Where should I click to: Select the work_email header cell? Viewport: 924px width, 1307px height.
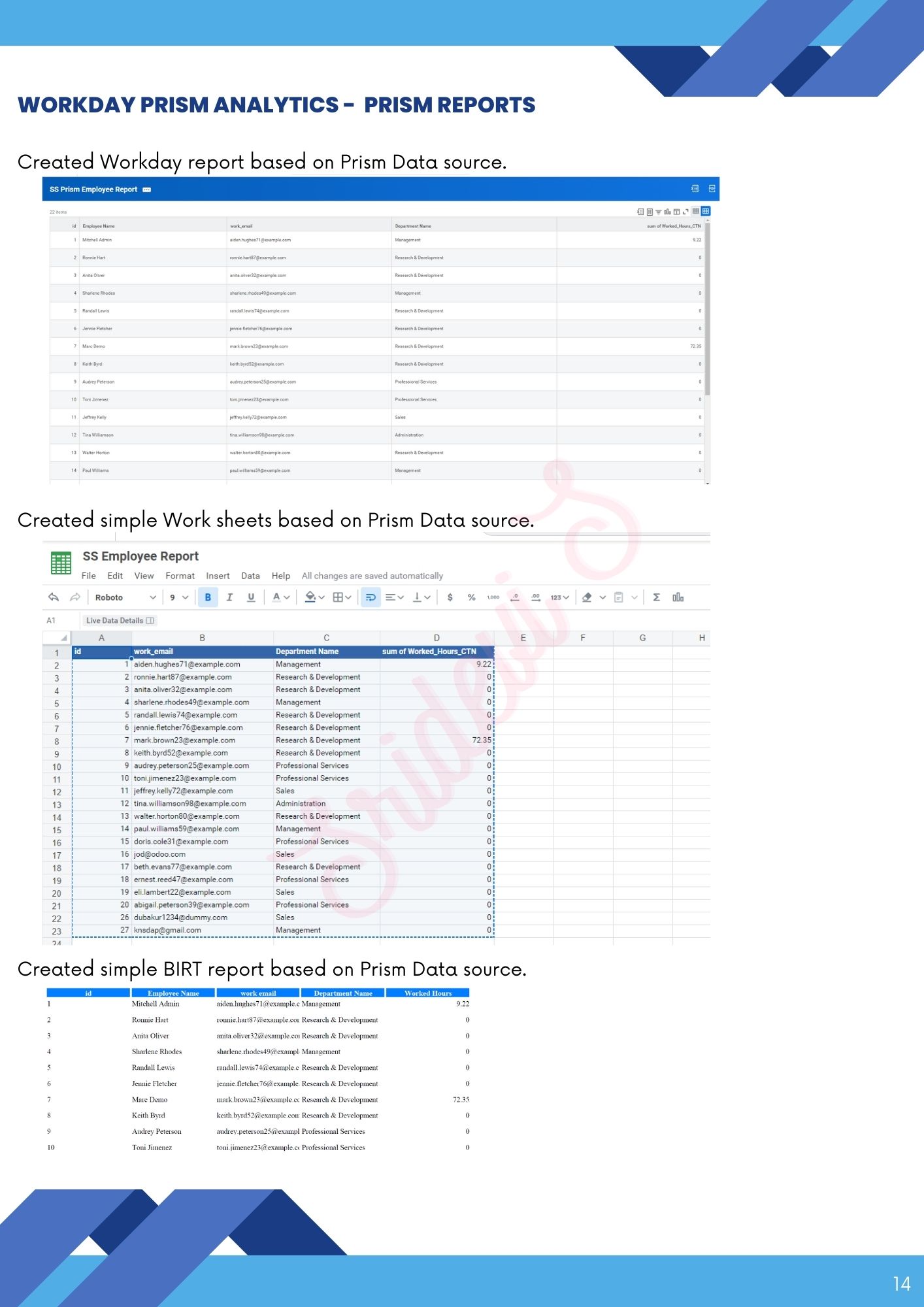(202, 652)
